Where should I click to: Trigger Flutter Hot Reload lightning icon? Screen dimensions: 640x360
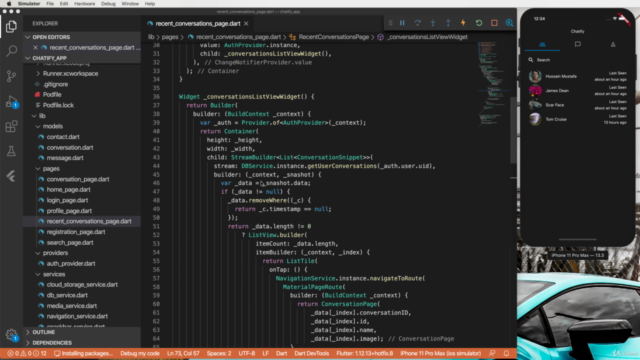tap(463, 23)
